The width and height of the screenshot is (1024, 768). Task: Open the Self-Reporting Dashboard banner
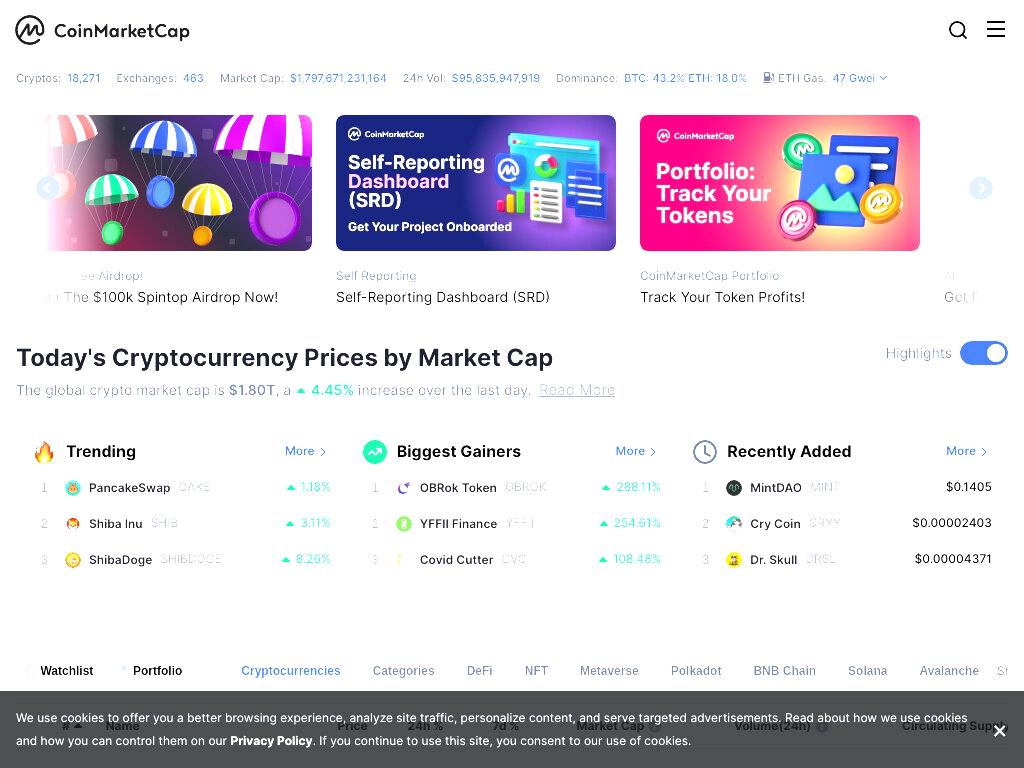point(475,183)
